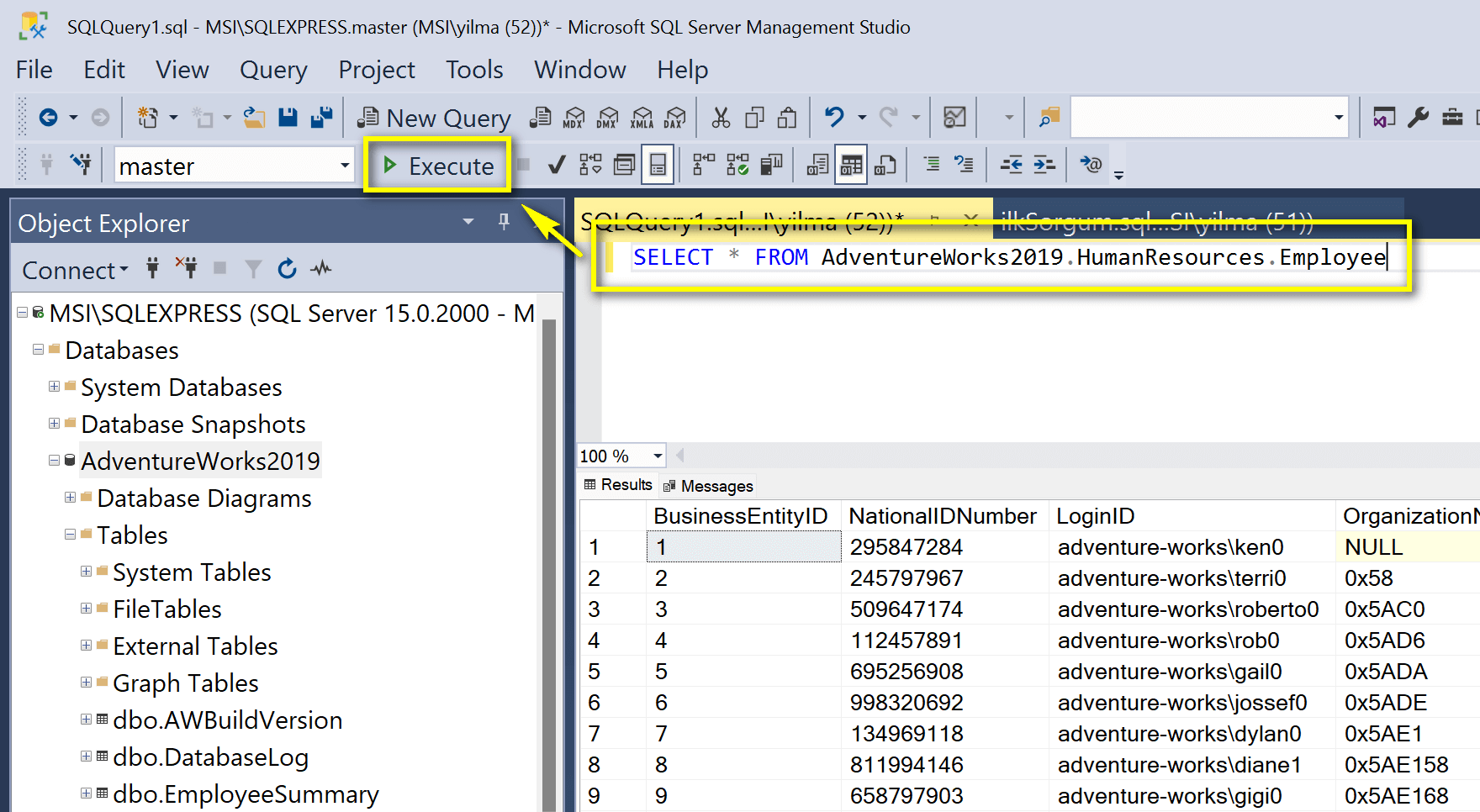Click the Disconnect plug icon in Object Explorer
Image resolution: width=1480 pixels, height=812 pixels.
pos(187,269)
